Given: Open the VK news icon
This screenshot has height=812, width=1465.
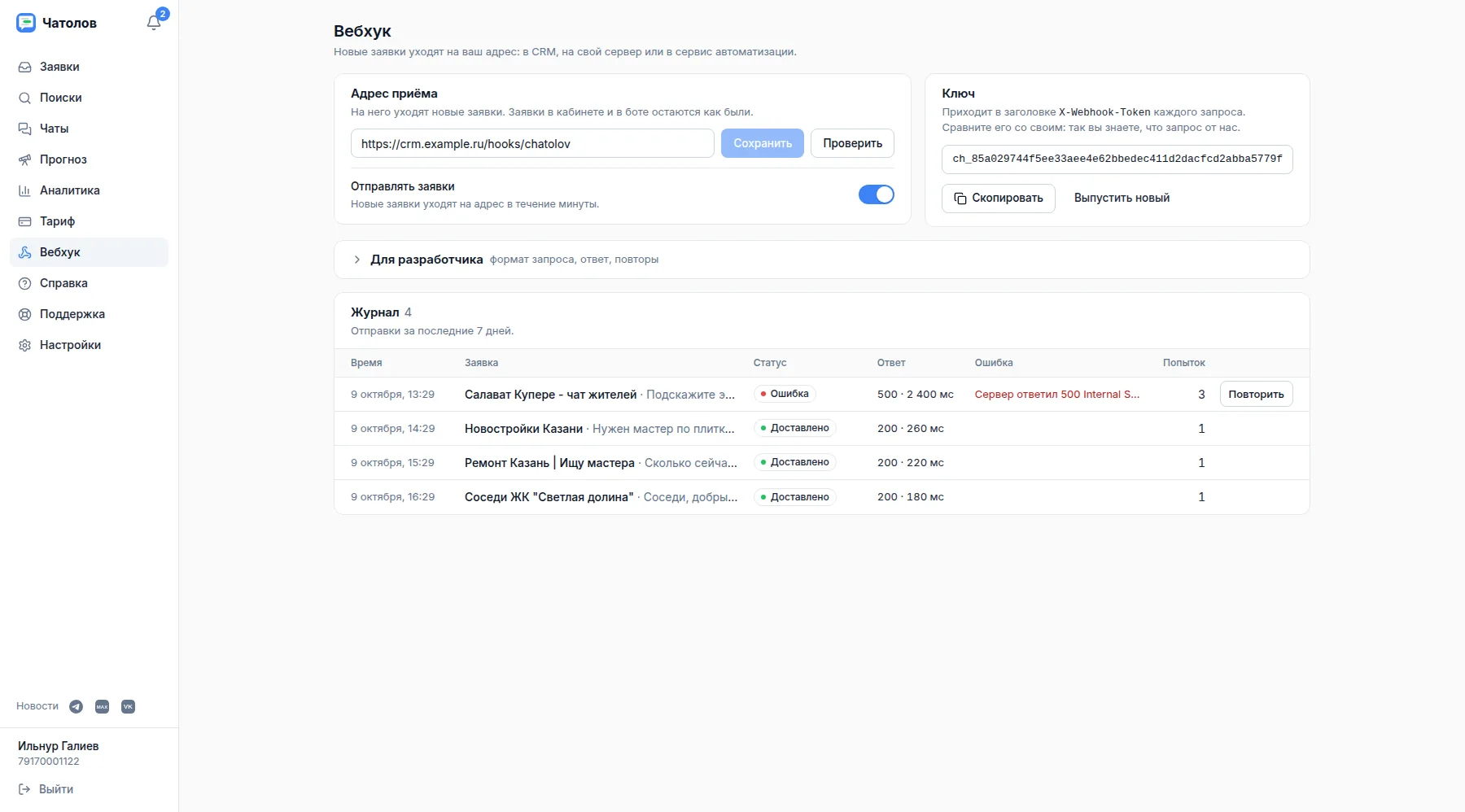Looking at the screenshot, I should tap(128, 706).
